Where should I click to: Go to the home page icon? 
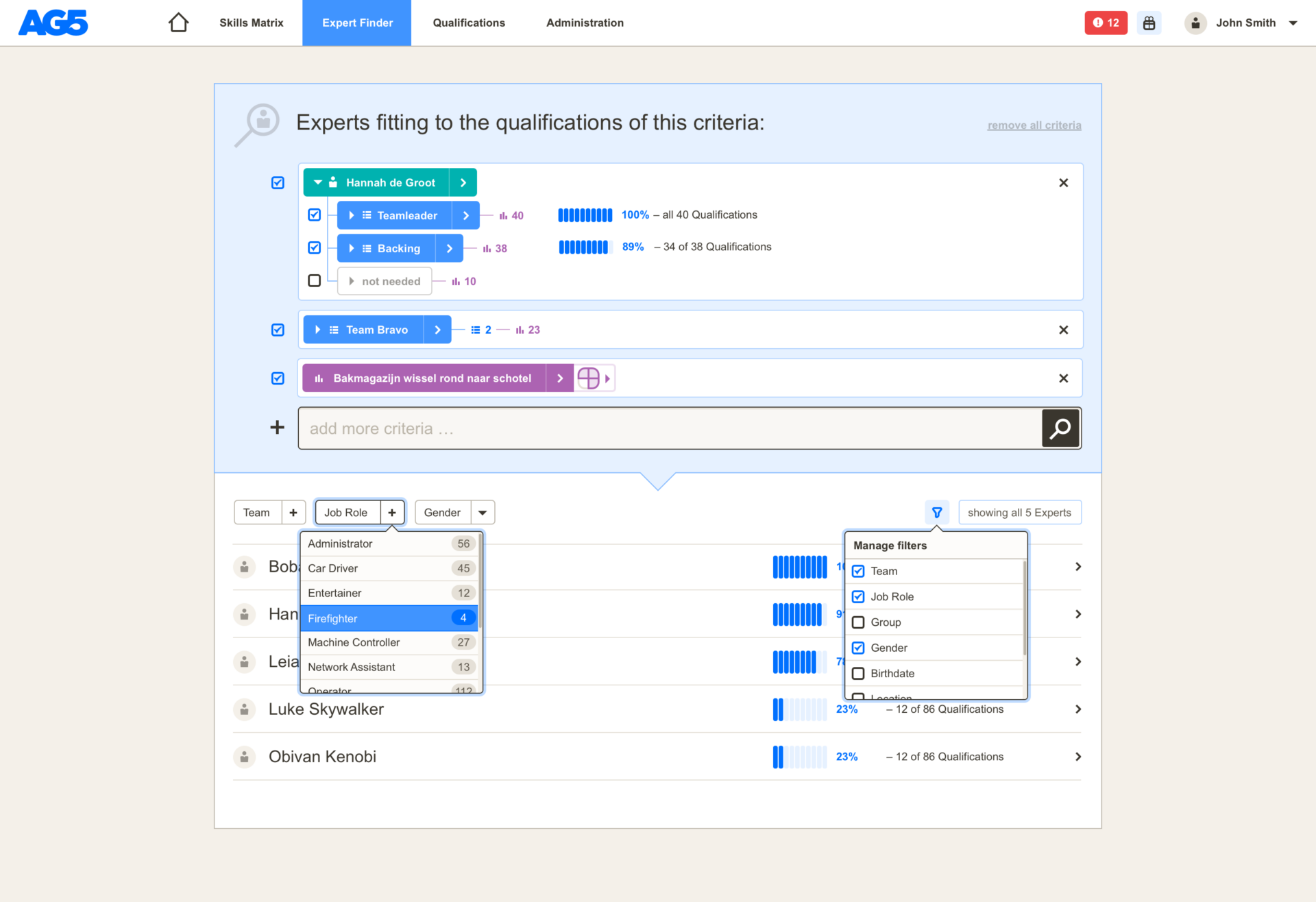pyautogui.click(x=178, y=23)
